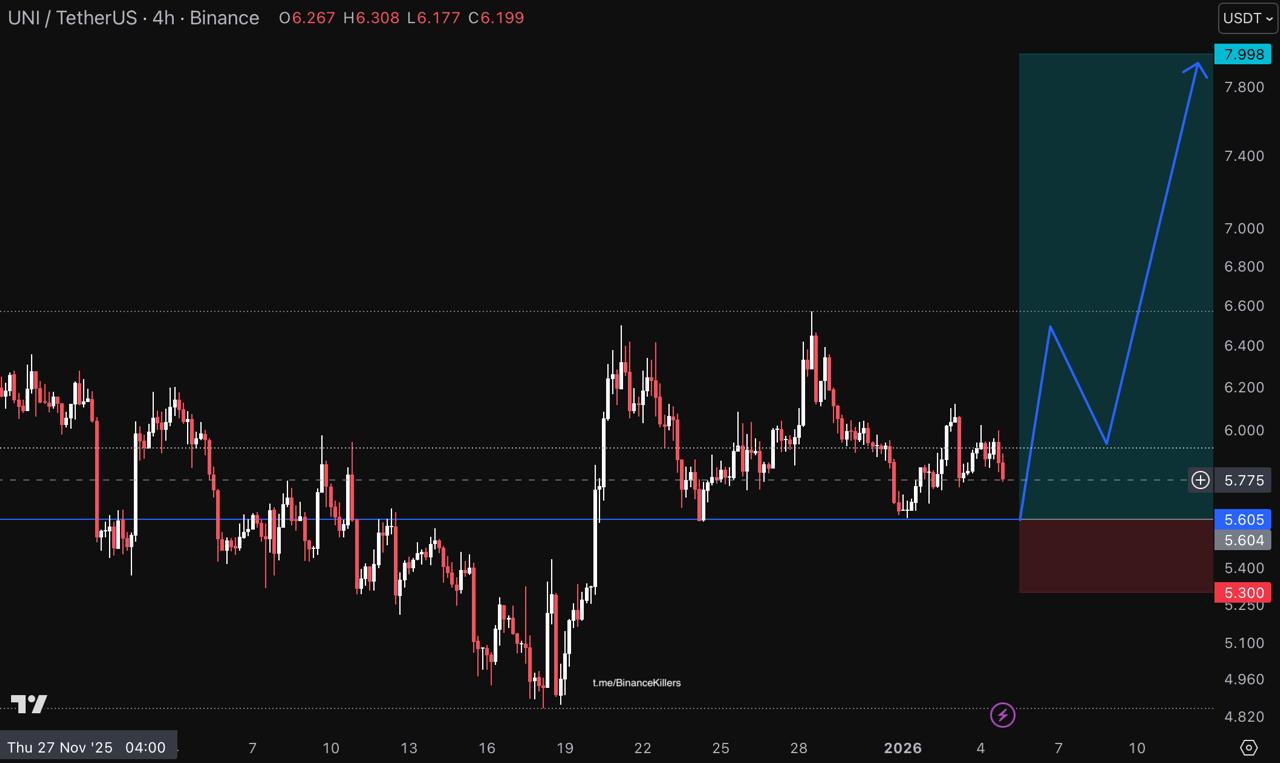The height and width of the screenshot is (763, 1280).
Task: Select the red 5.300 stop-loss price label
Action: pos(1242,593)
